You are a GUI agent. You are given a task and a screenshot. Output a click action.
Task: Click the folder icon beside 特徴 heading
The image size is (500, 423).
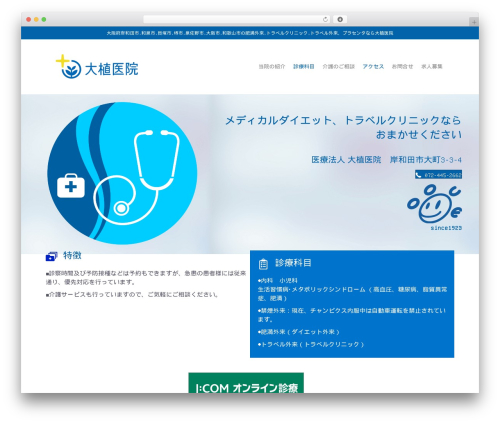tap(51, 256)
